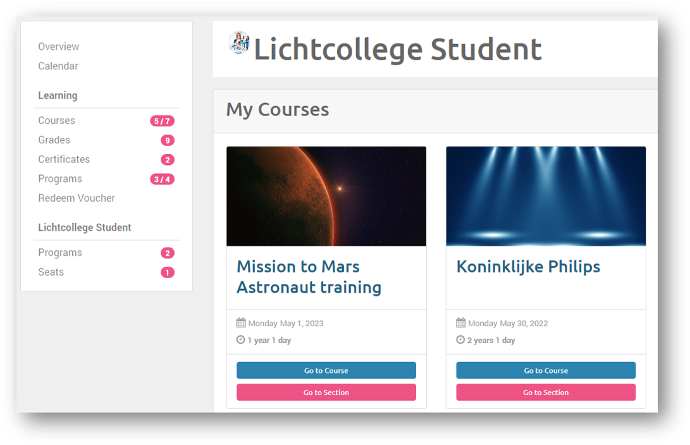The width and height of the screenshot is (690, 445).
Task: Click the Lichtcollege Student avatar icon
Action: pyautogui.click(x=239, y=43)
